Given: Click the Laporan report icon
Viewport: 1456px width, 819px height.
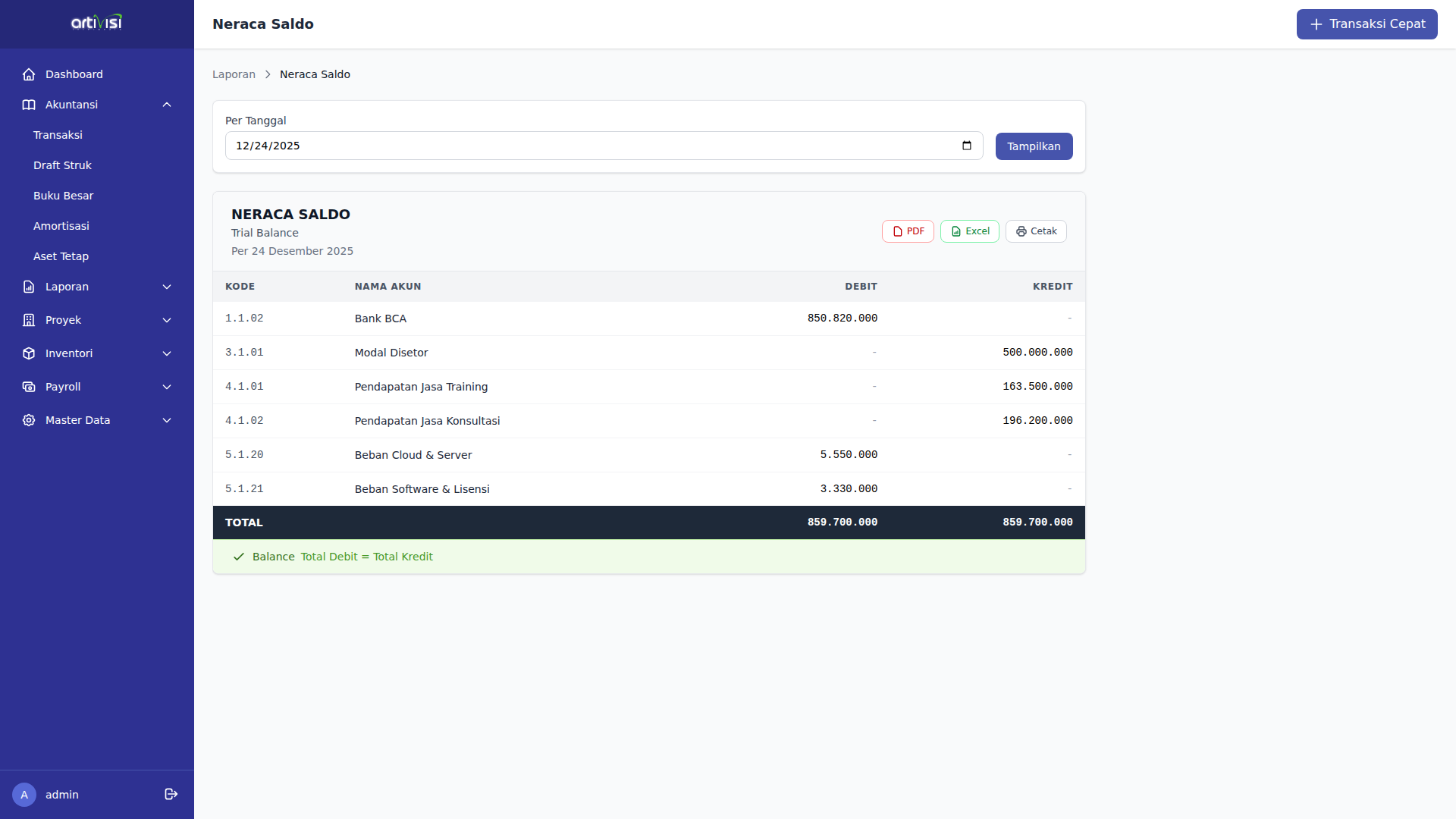Looking at the screenshot, I should click(29, 287).
